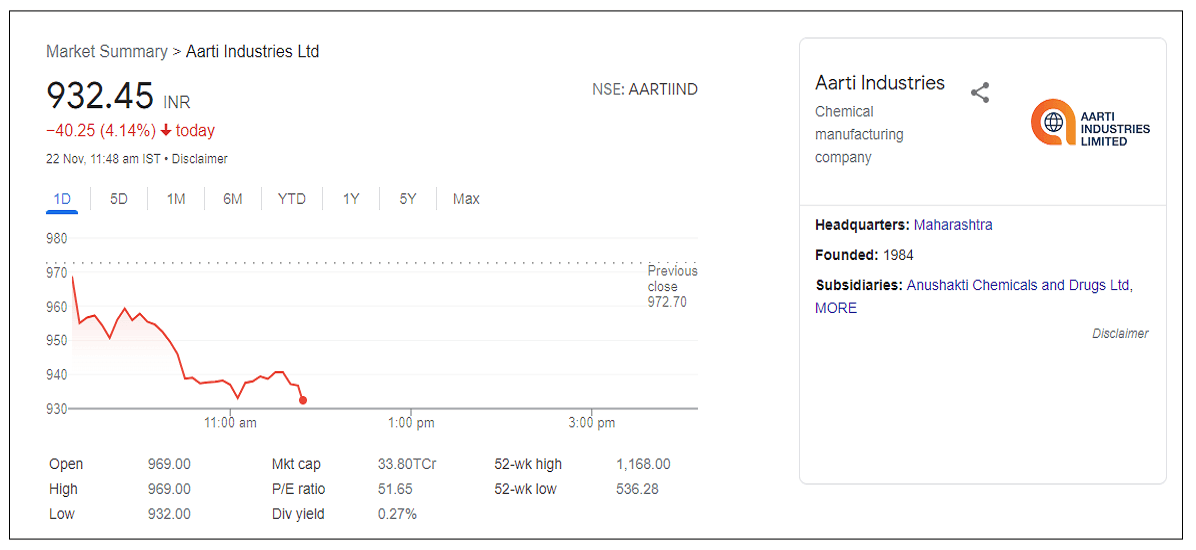1196x550 pixels.
Task: Click the Aarti Industries Limited logo
Action: point(1090,122)
